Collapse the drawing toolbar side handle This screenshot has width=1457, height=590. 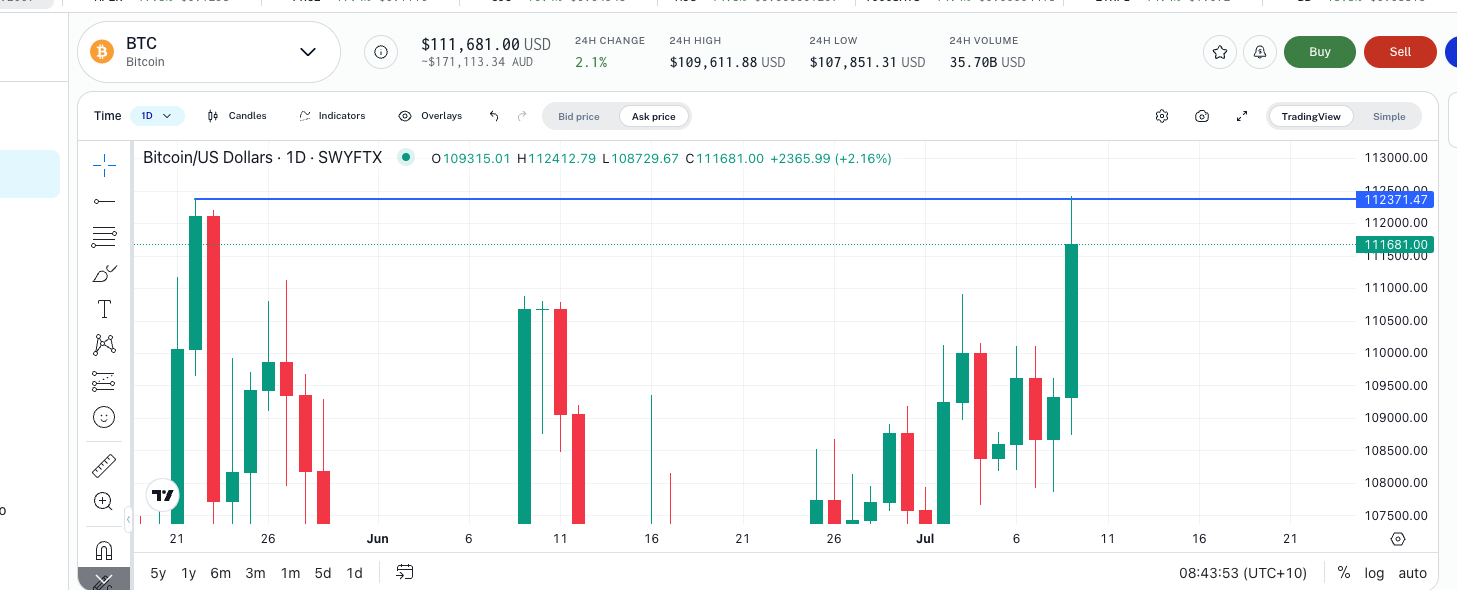point(128,519)
